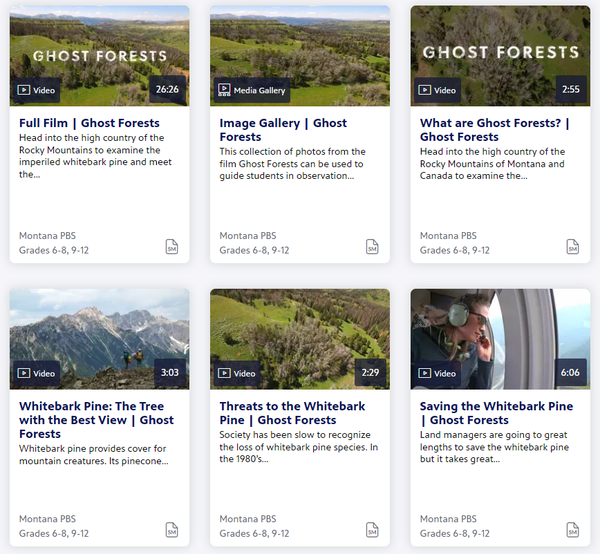This screenshot has width=600, height=554.
Task: Click support materials icon on Image Gallery card
Action: coord(372,246)
